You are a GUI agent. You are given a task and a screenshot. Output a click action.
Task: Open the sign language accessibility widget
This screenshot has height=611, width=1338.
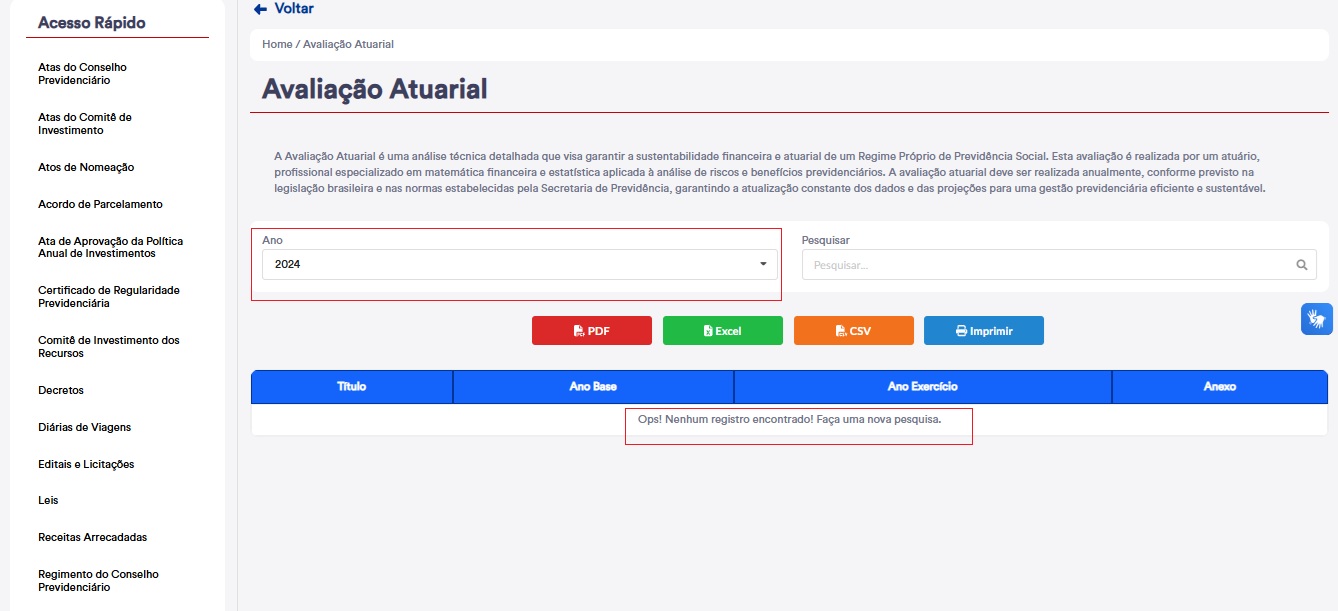pyautogui.click(x=1317, y=319)
